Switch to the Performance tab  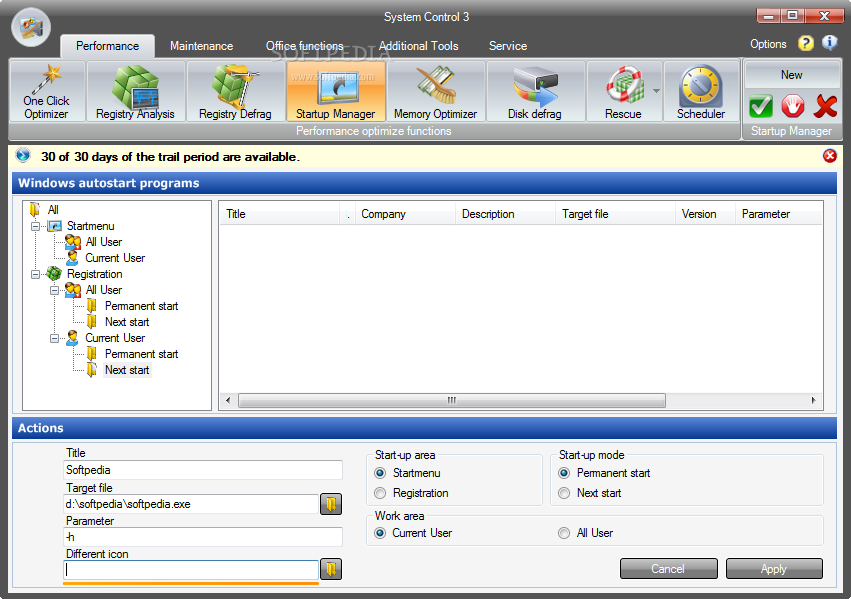[107, 46]
